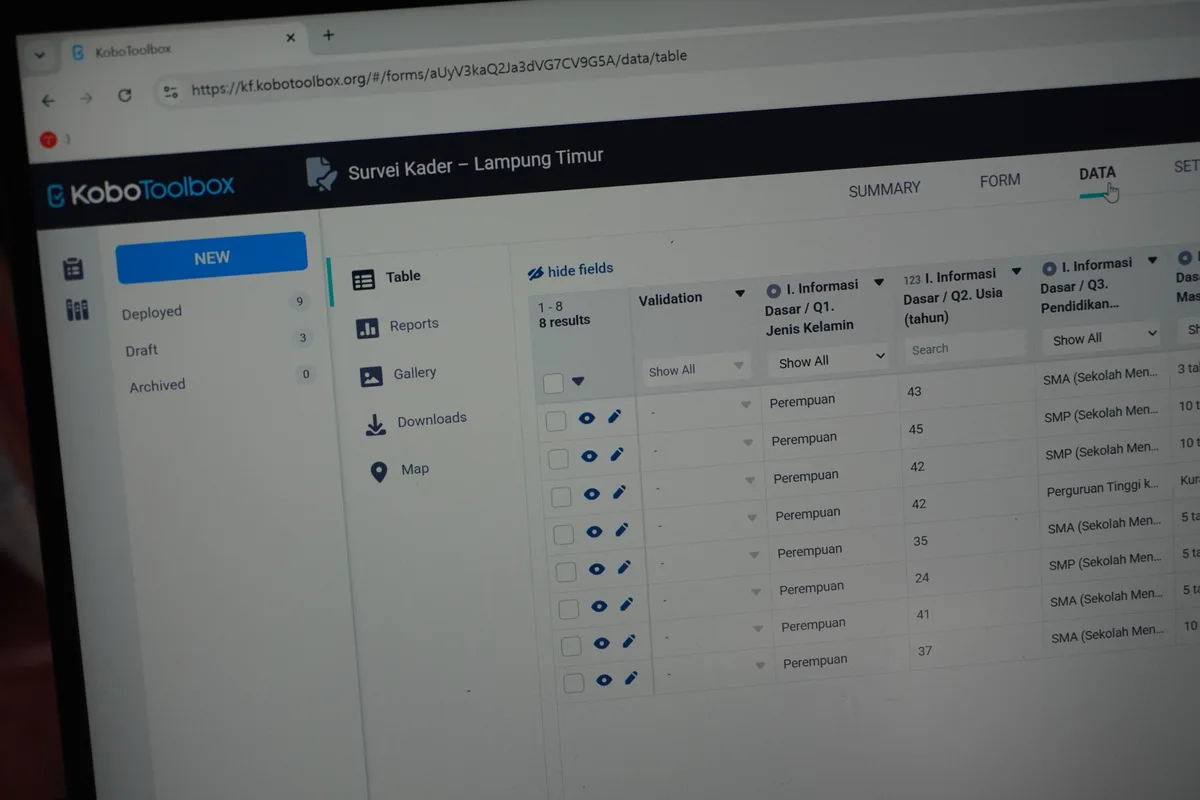
Task: Click the hide fields link
Action: [571, 270]
